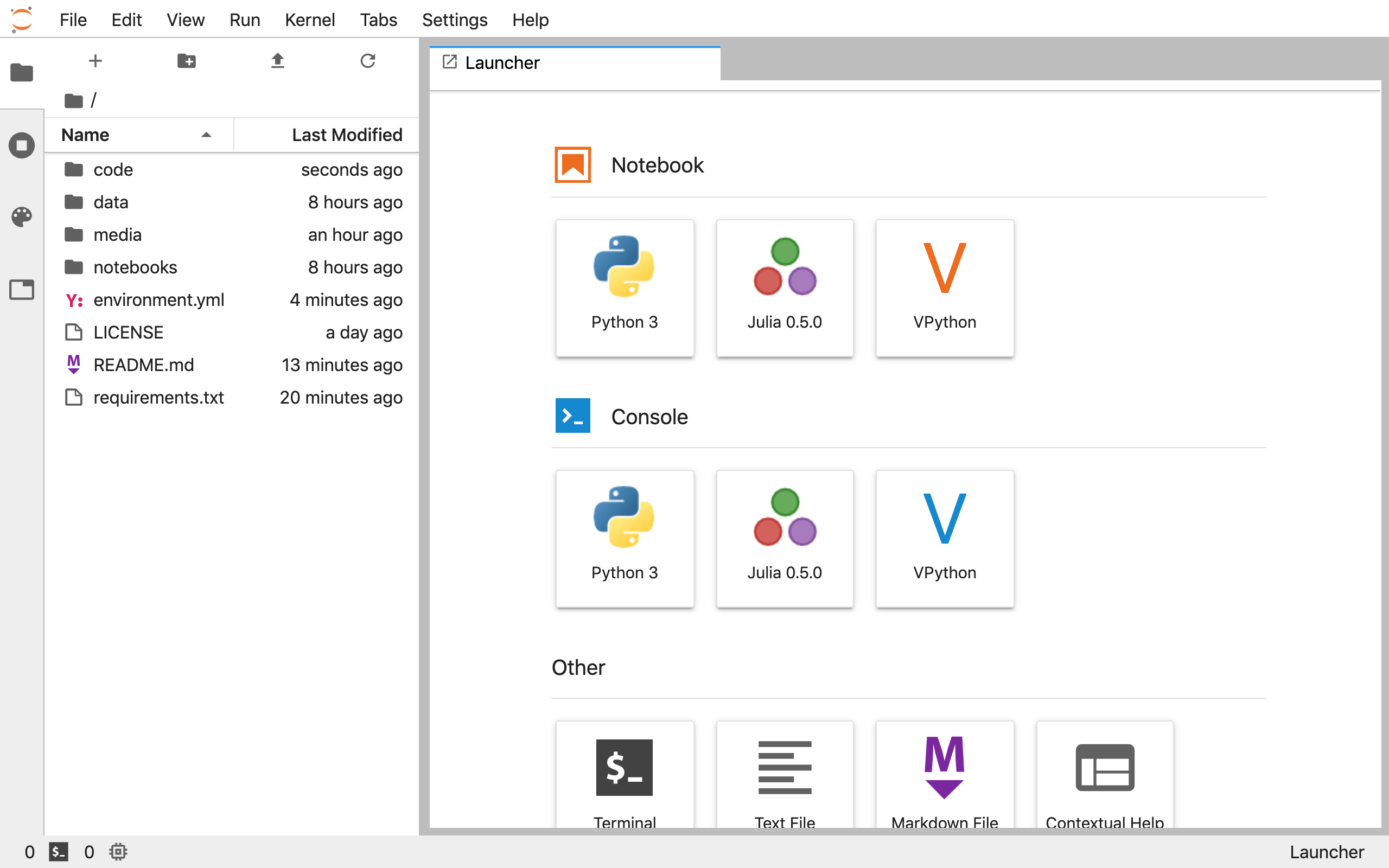Open a new Terminal from launcher
1389x868 pixels.
625,775
